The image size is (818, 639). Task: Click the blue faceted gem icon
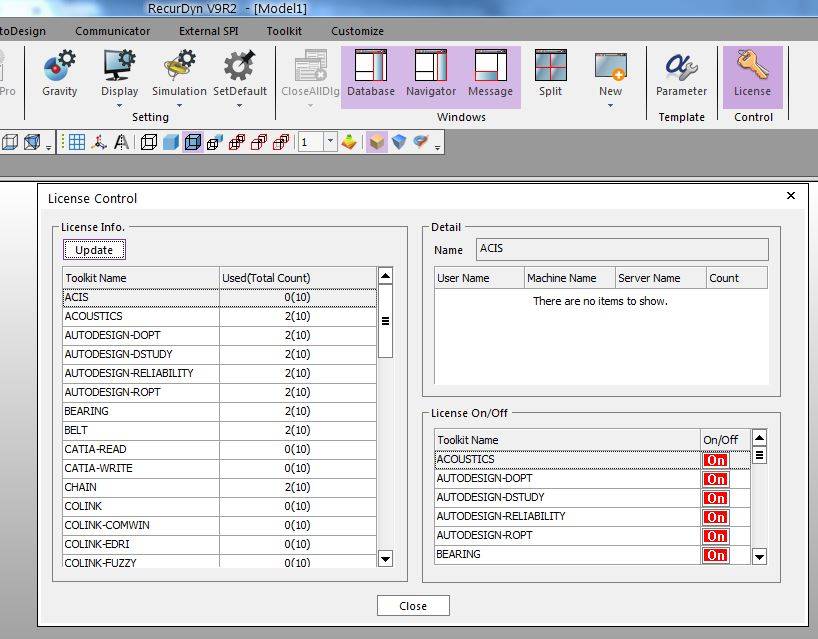(399, 142)
